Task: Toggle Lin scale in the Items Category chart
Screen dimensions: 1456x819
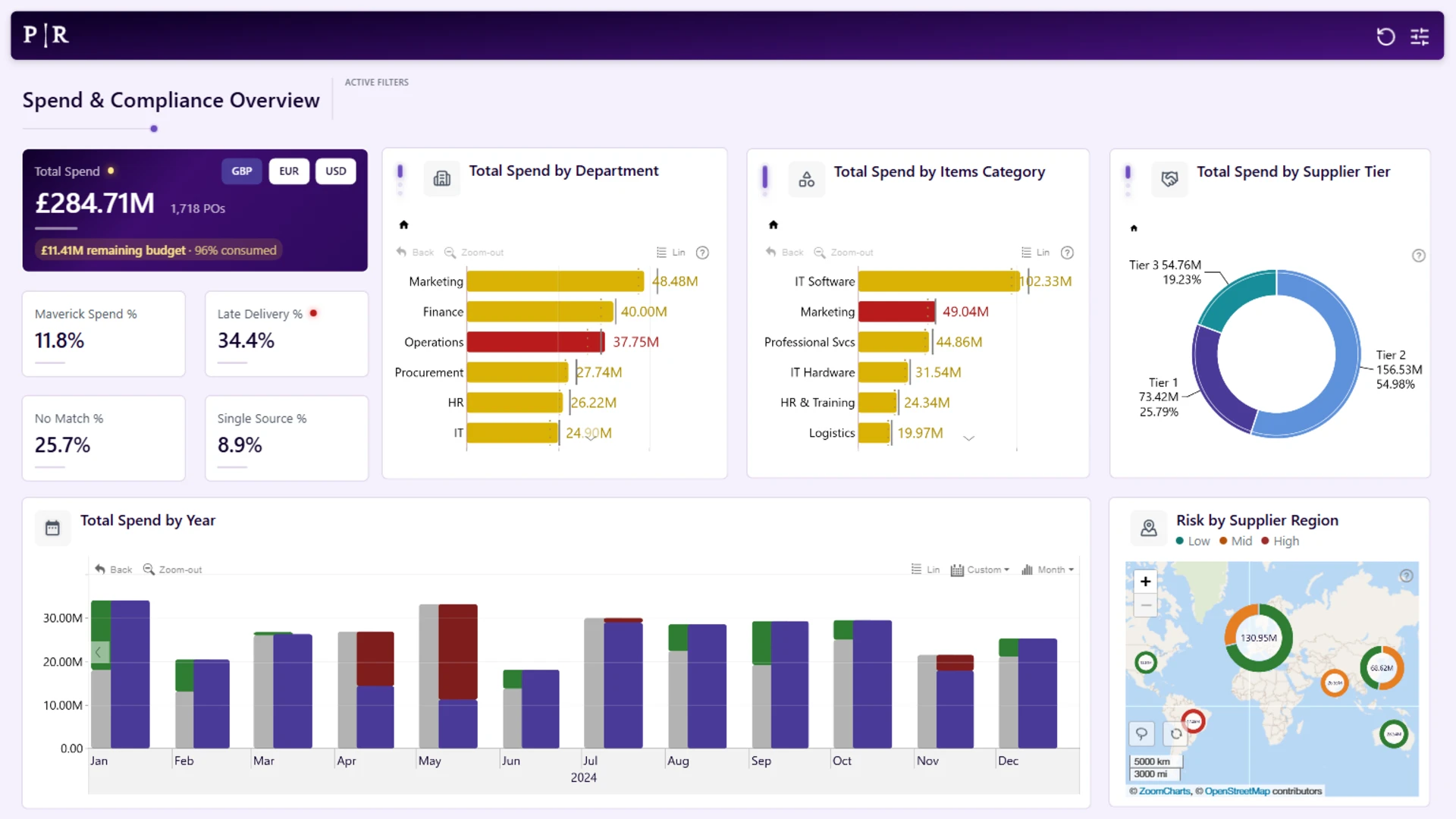Action: point(1036,253)
